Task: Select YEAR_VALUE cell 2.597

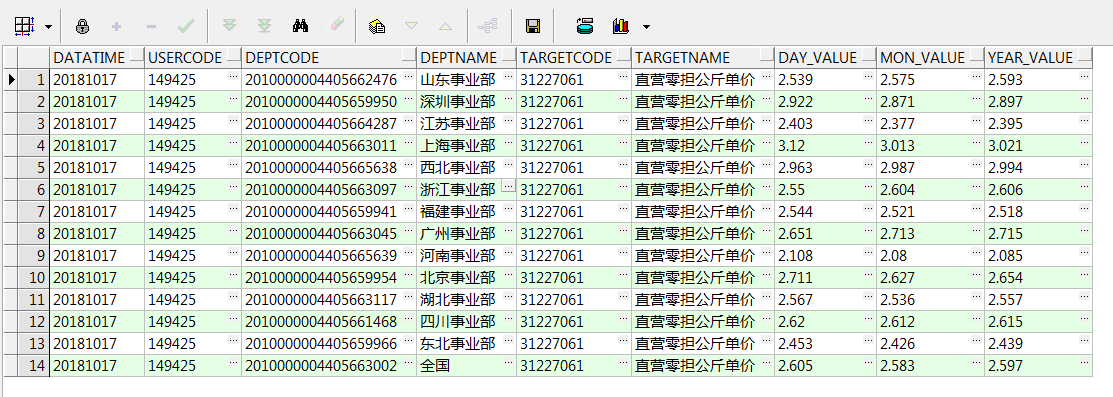Action: (x=1038, y=366)
